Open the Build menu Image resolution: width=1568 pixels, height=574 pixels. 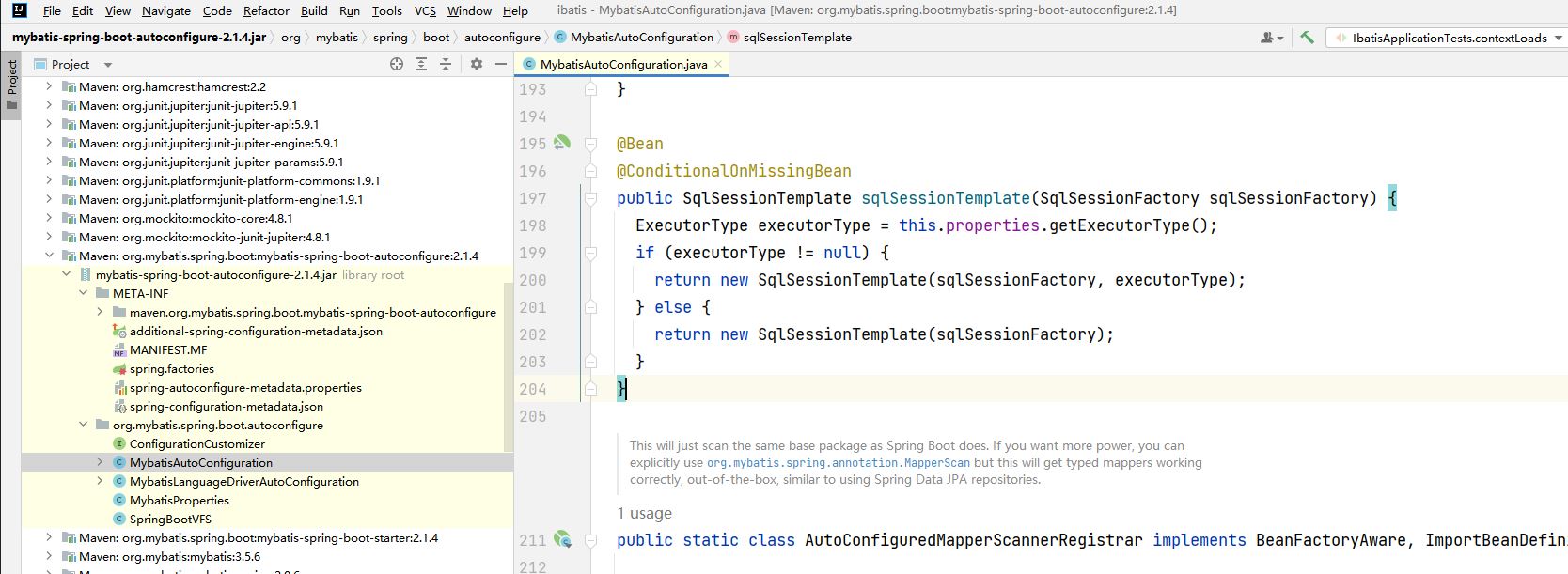314,10
